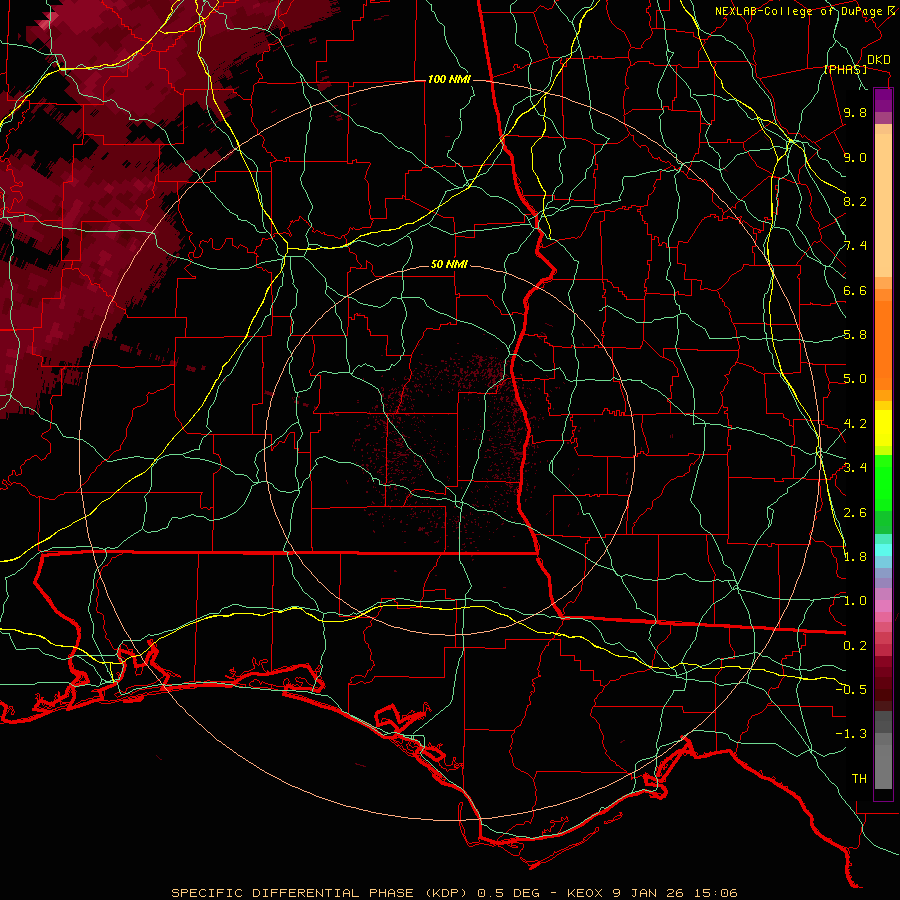Image resolution: width=900 pixels, height=900 pixels.
Task: Click the KEOX station ID in caption
Action: coord(585,893)
